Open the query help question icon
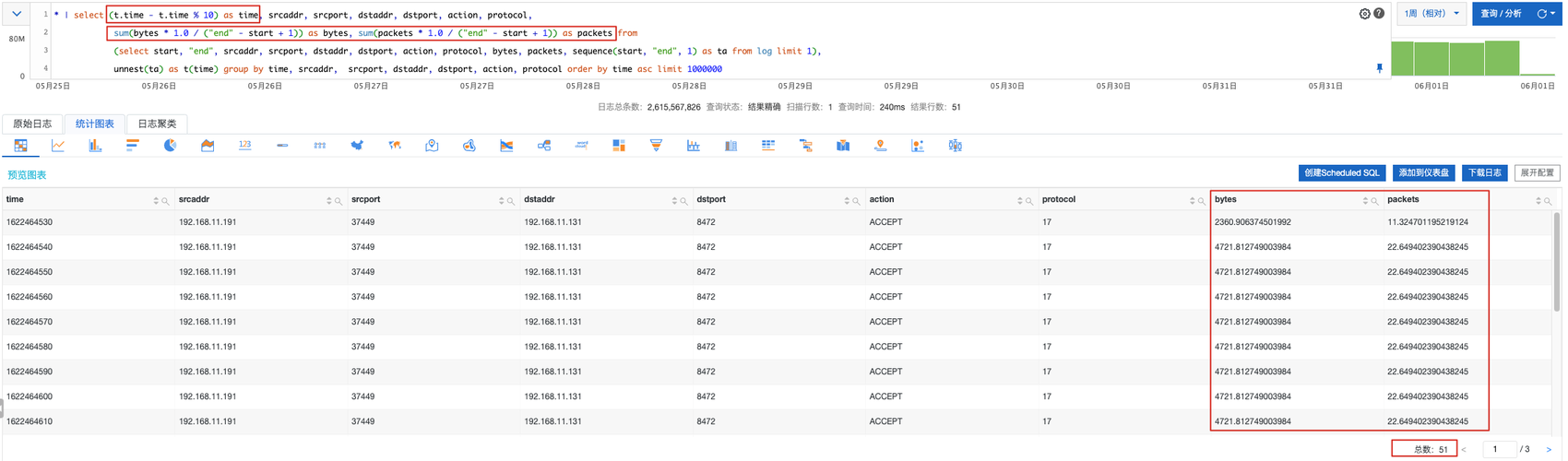 click(x=1378, y=14)
